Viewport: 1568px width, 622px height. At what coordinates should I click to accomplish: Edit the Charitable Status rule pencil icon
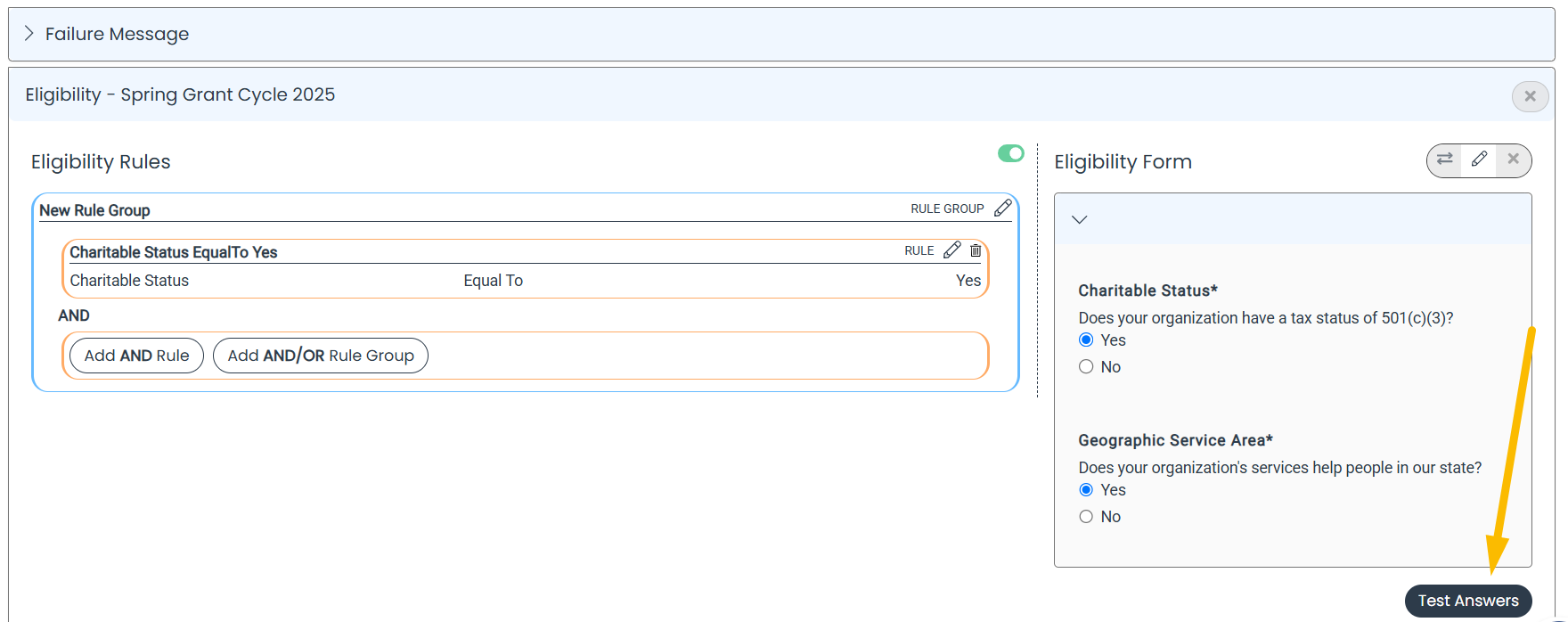point(952,250)
